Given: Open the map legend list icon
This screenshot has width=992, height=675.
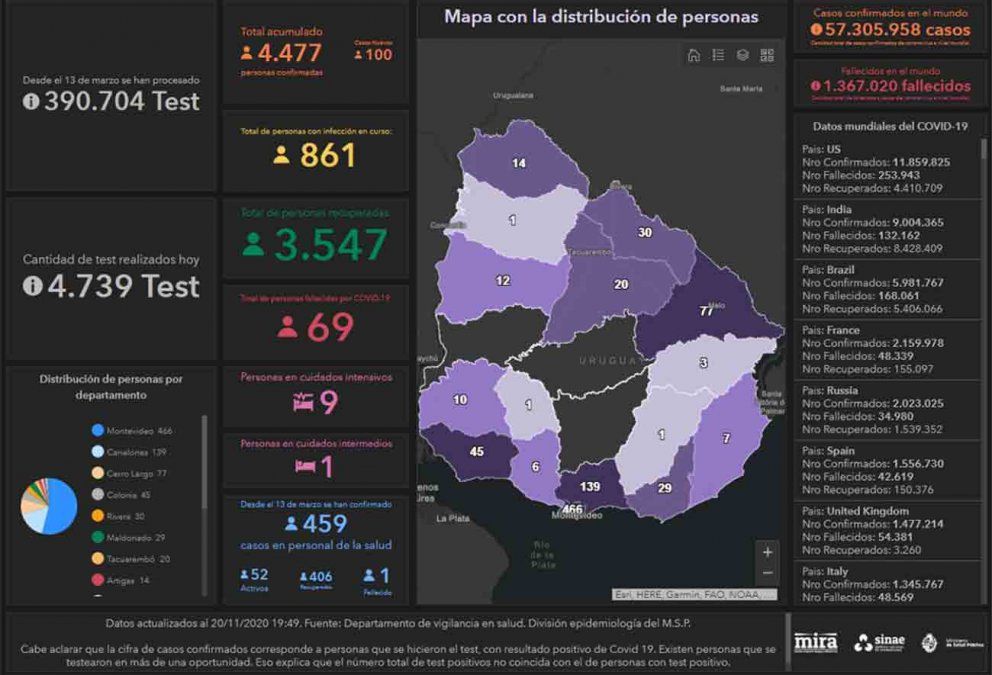Looking at the screenshot, I should pyautogui.click(x=718, y=55).
